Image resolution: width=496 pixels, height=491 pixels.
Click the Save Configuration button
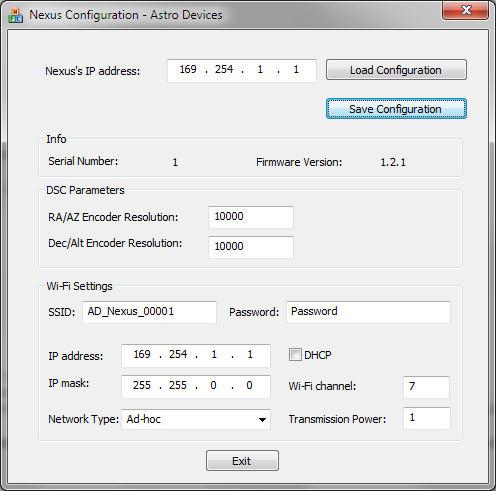click(396, 109)
